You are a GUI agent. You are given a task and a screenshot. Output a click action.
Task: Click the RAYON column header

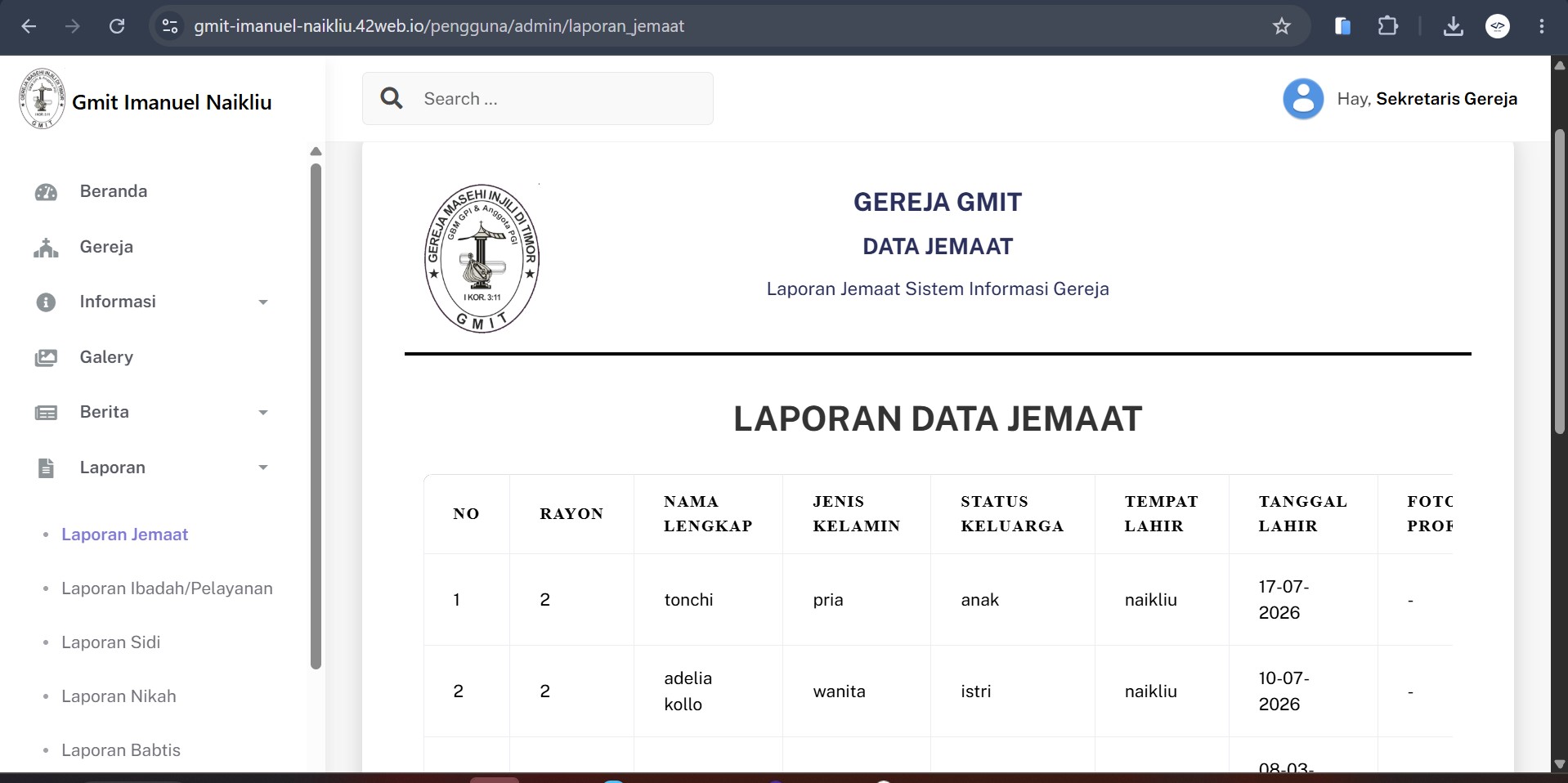[571, 514]
